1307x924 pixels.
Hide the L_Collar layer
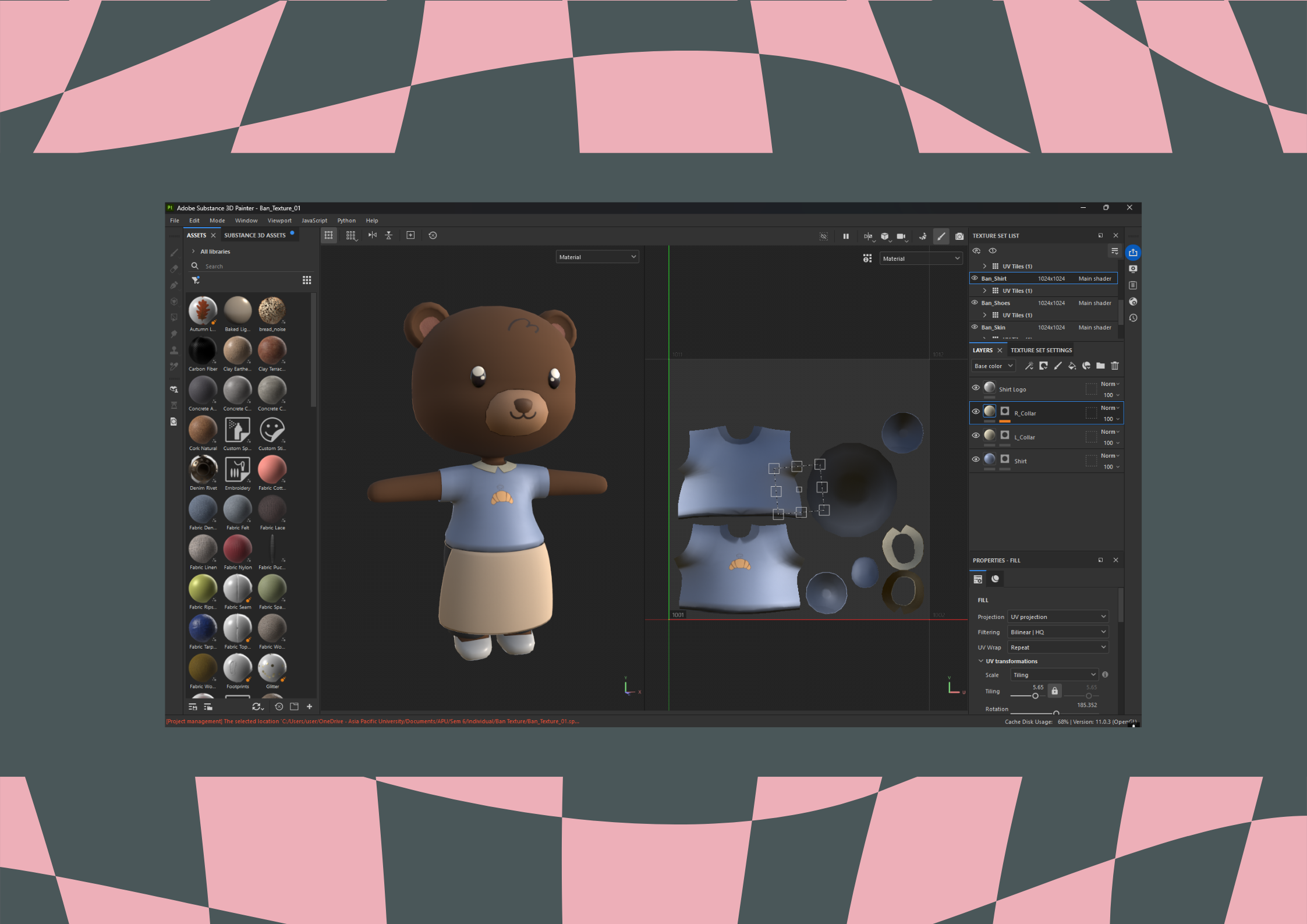coord(976,436)
